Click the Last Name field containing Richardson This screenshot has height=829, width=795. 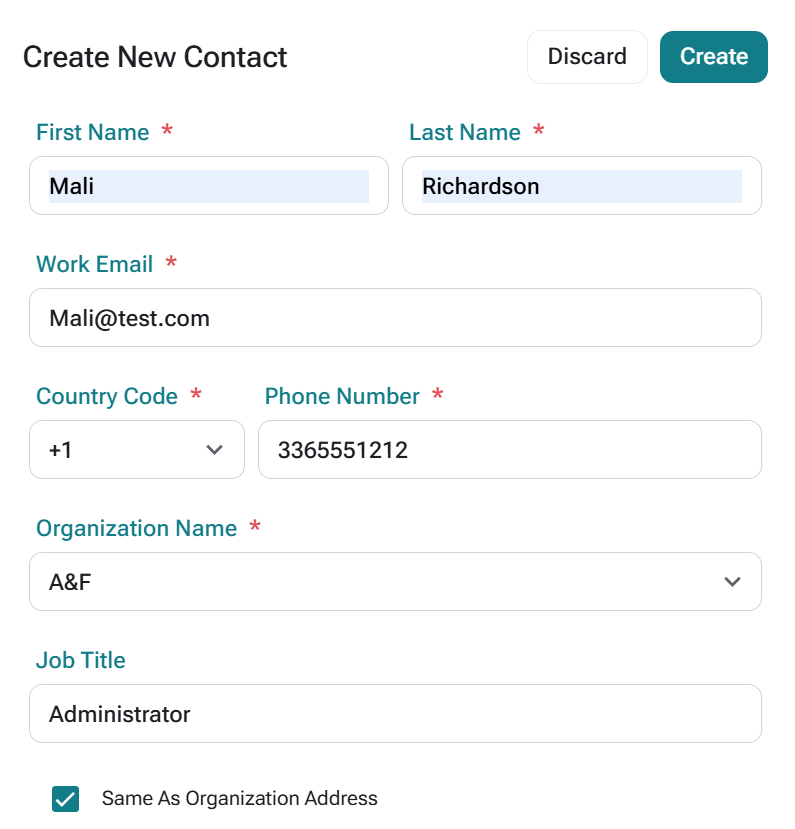click(581, 186)
